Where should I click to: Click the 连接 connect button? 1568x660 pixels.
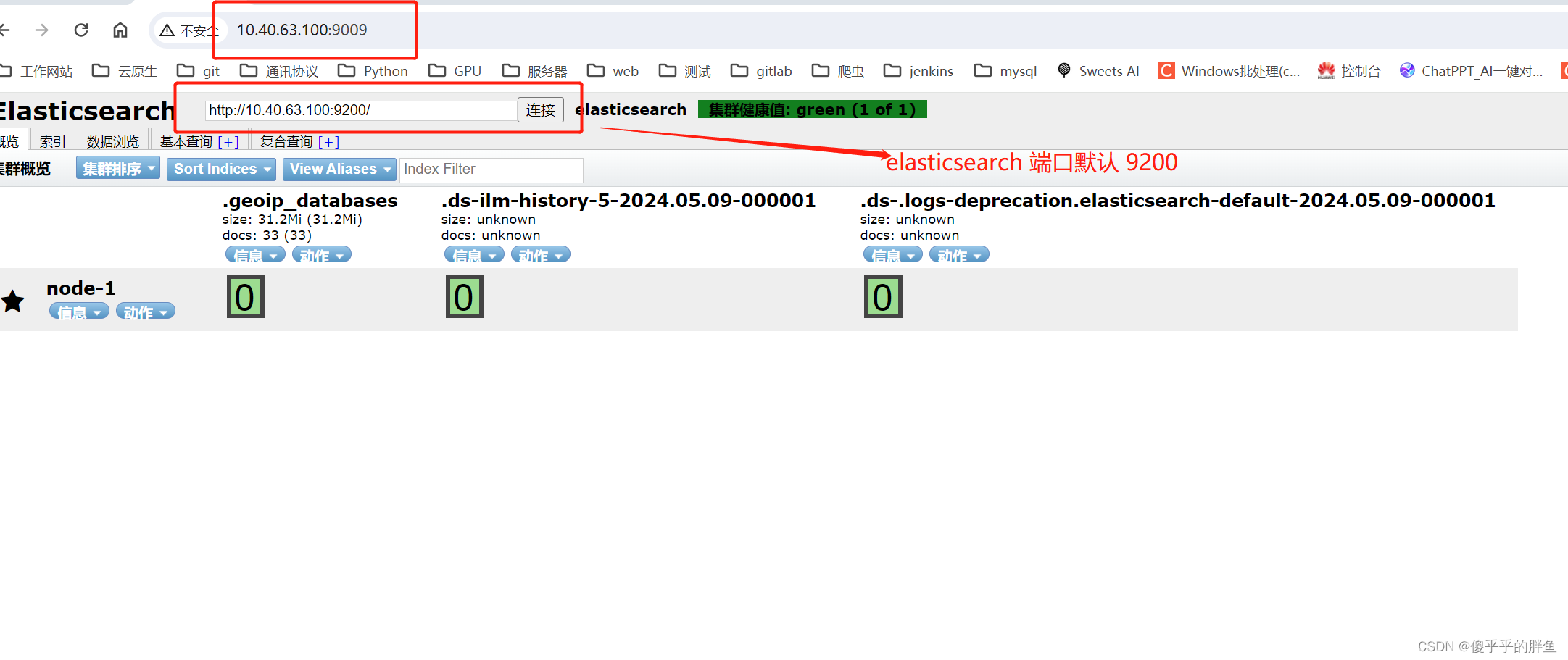coord(541,110)
